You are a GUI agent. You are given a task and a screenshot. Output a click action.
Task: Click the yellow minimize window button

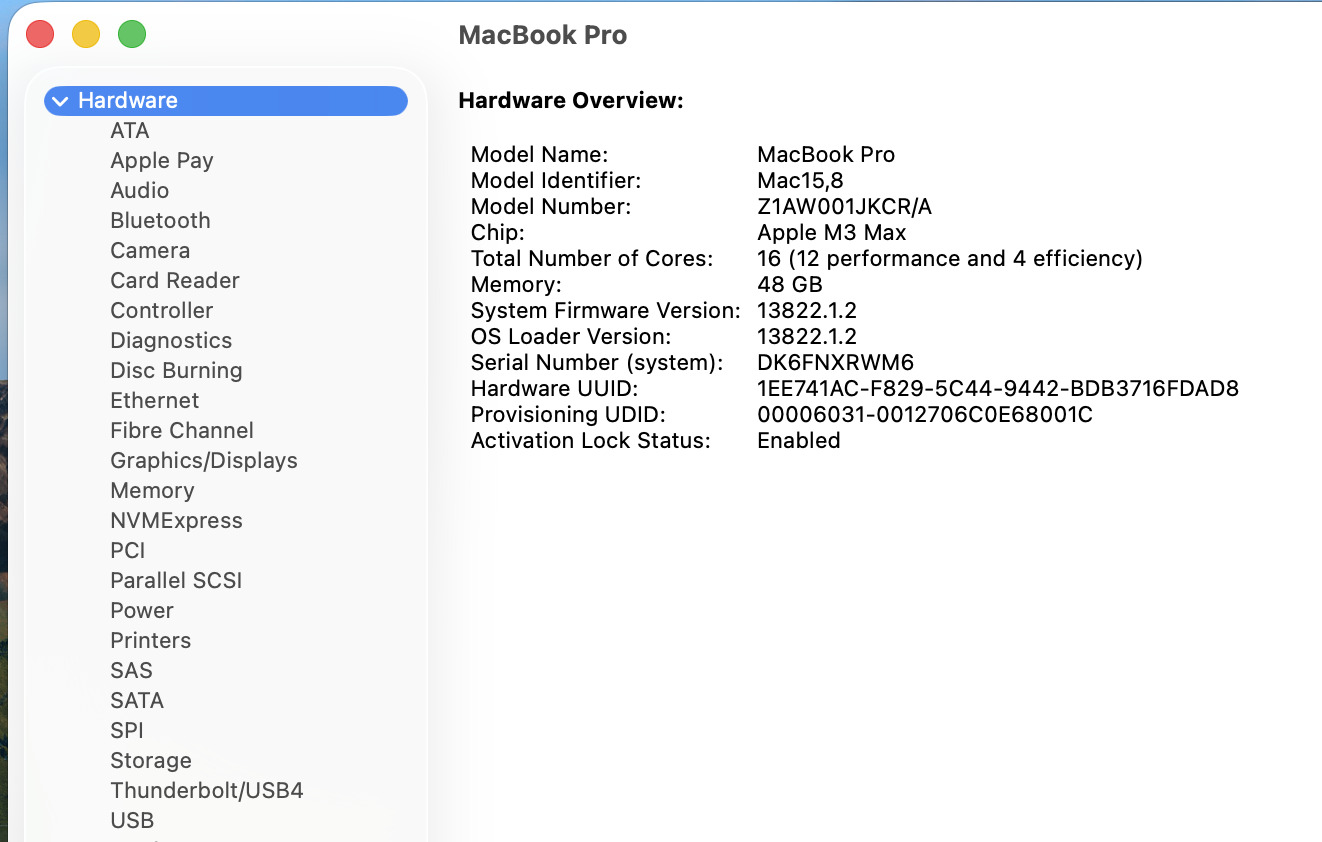[86, 35]
